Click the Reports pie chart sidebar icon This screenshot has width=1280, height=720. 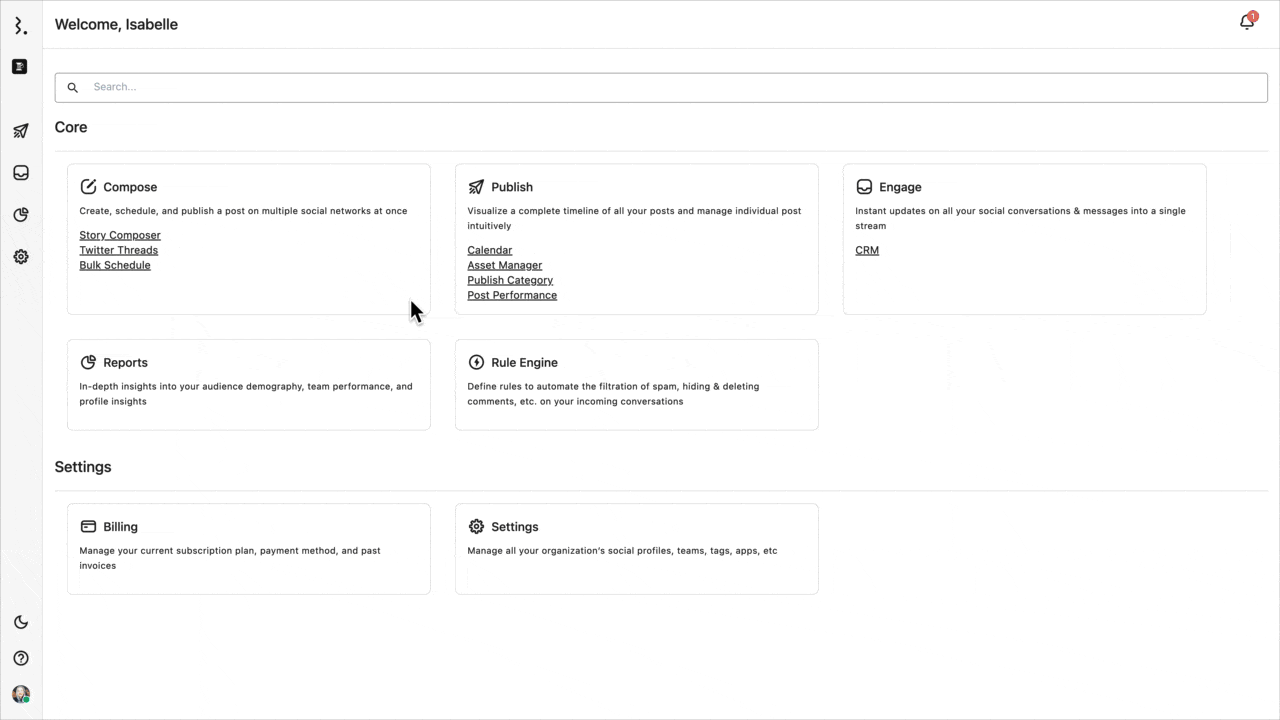[21, 215]
